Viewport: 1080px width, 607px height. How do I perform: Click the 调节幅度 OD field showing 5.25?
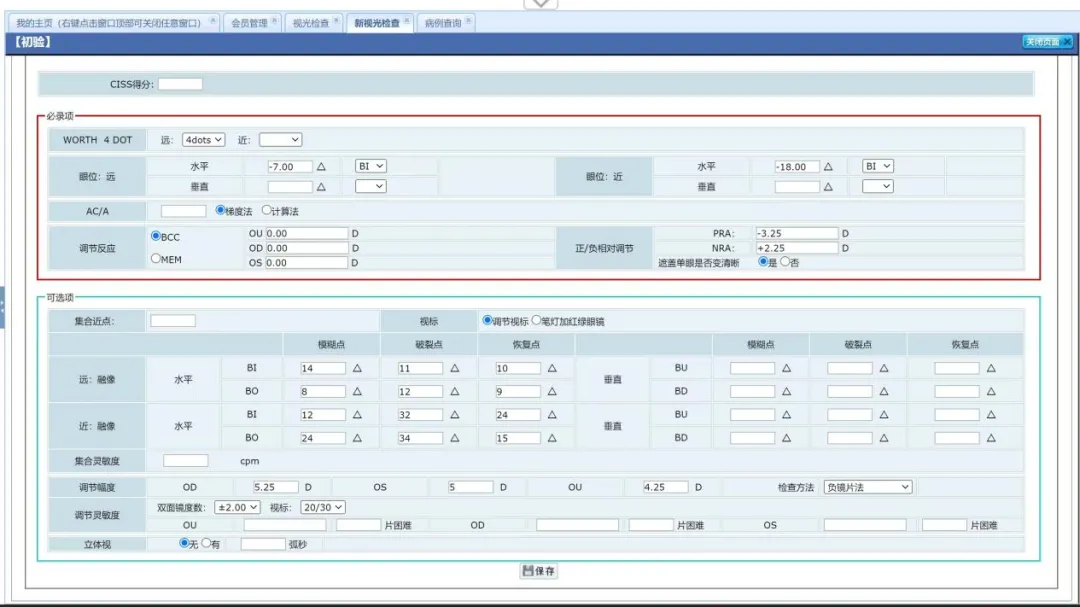pos(276,487)
